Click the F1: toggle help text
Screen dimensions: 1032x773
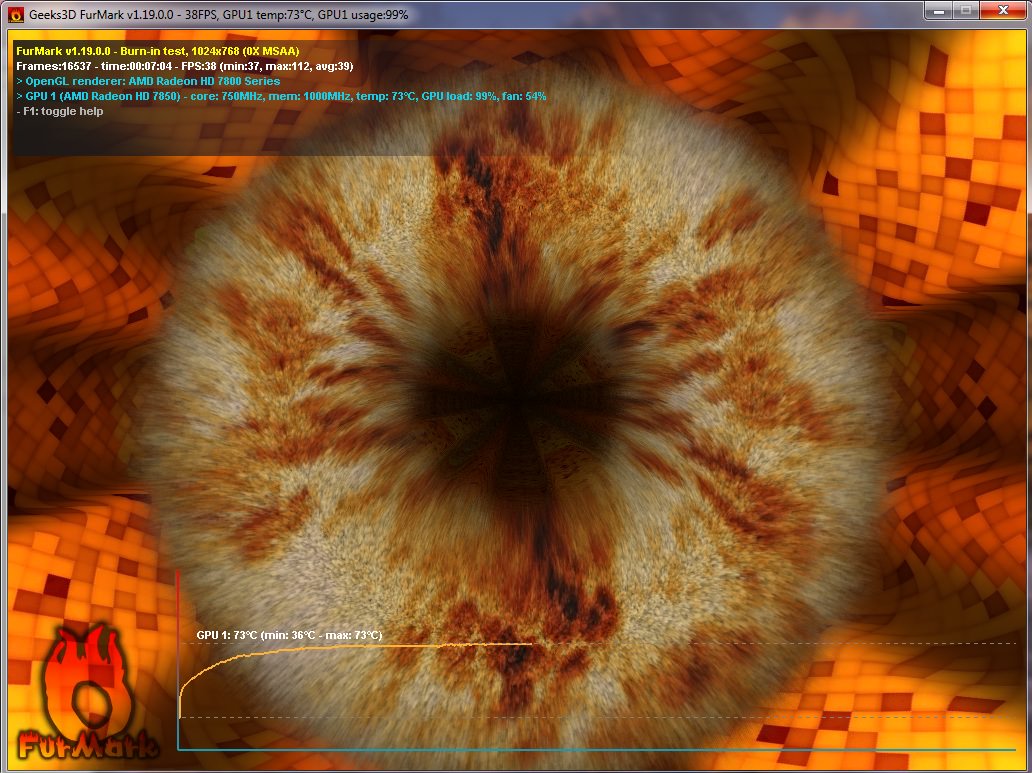[x=60, y=111]
